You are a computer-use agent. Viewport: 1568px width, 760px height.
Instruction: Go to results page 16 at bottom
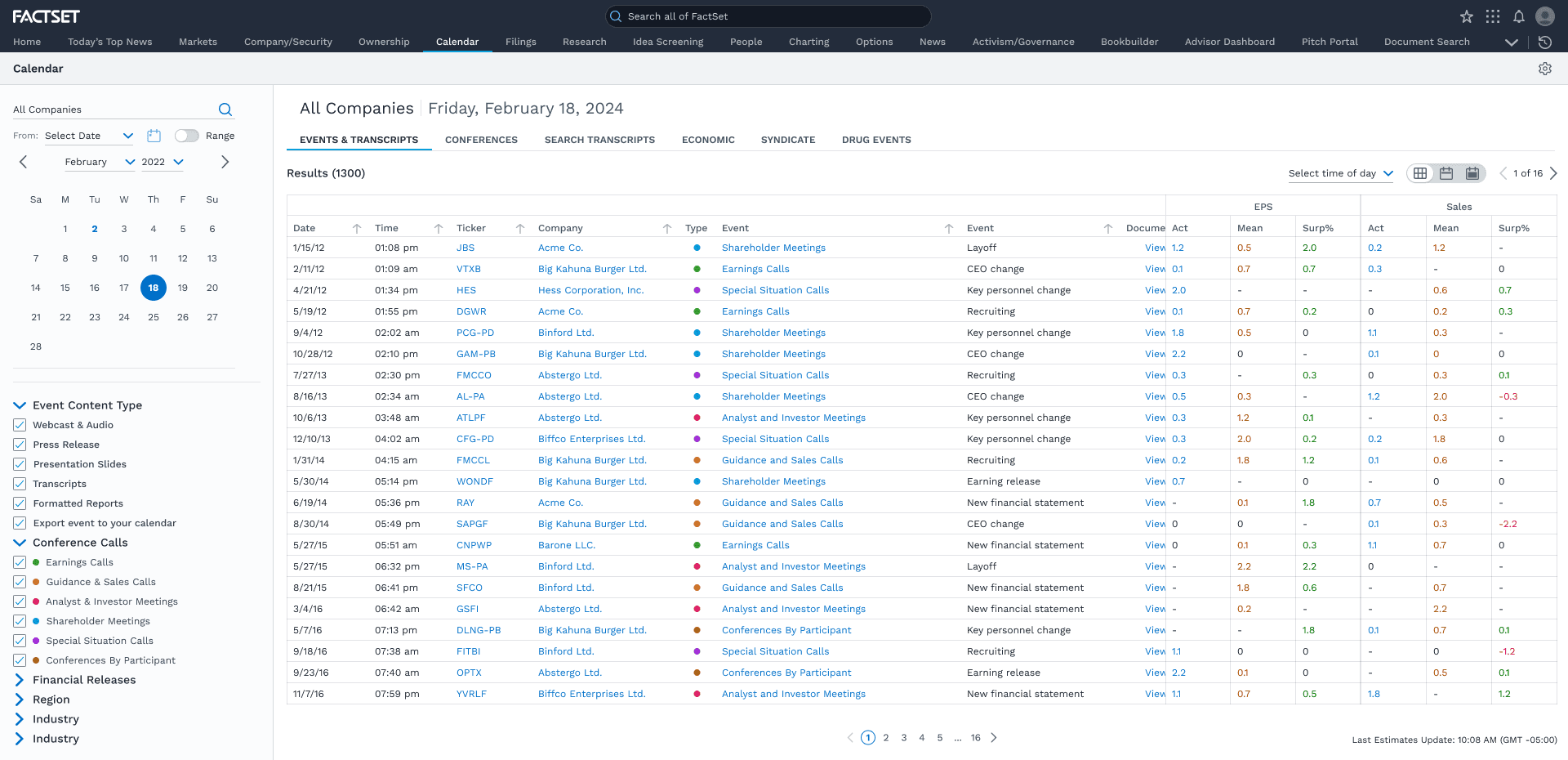click(x=976, y=737)
